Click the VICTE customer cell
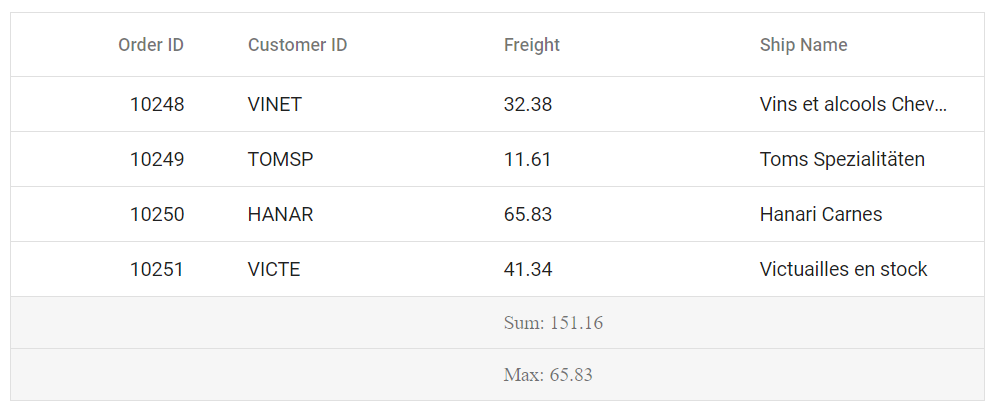995x409 pixels. tap(274, 269)
